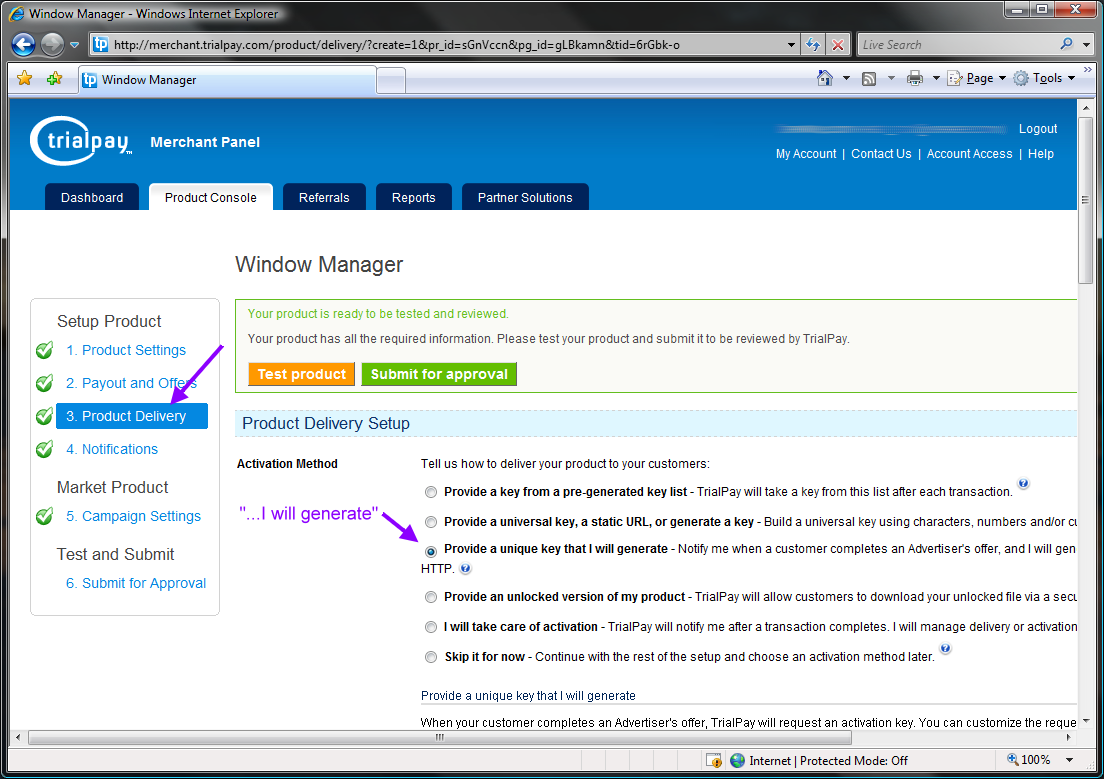This screenshot has width=1104, height=779.
Task: Open the search provider options dropdown
Action: point(1086,44)
